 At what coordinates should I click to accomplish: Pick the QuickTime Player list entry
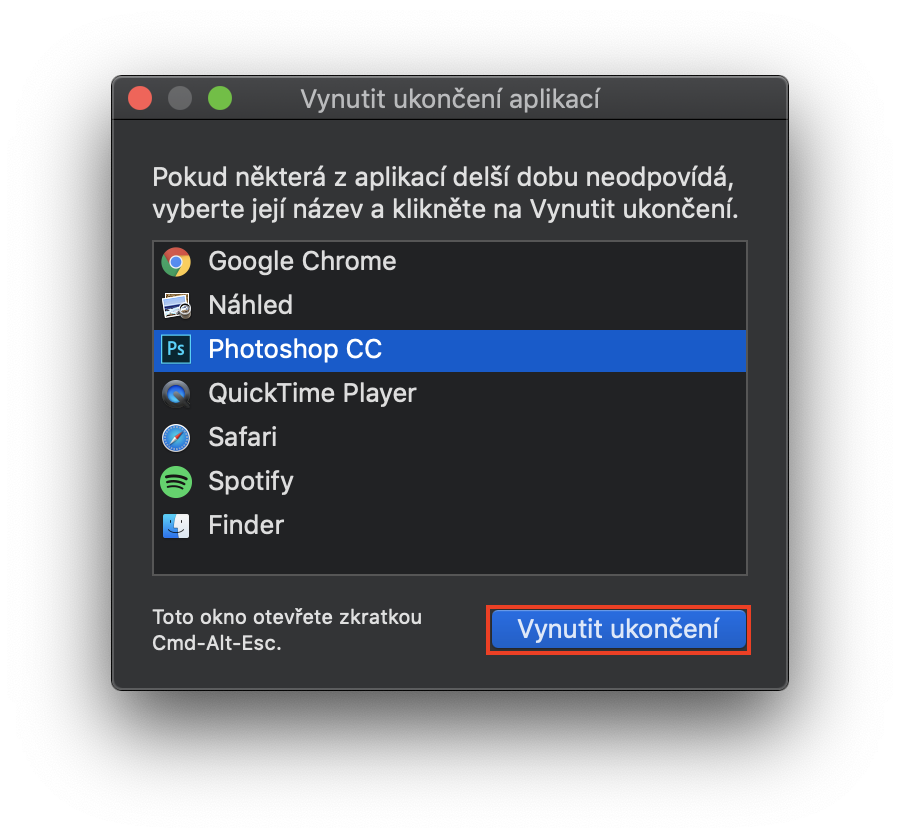(x=312, y=394)
